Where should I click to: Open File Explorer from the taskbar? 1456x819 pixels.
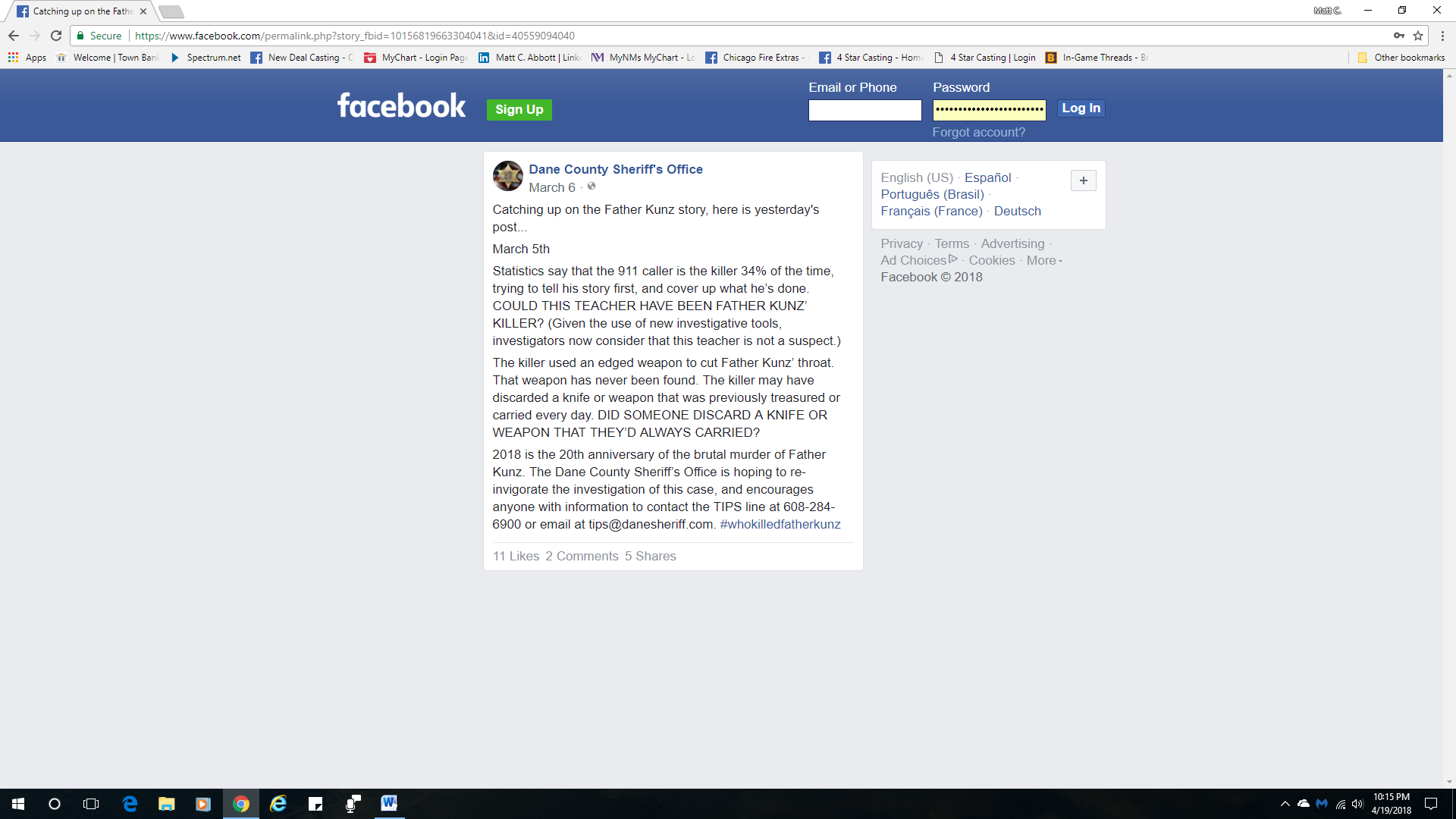pyautogui.click(x=166, y=803)
